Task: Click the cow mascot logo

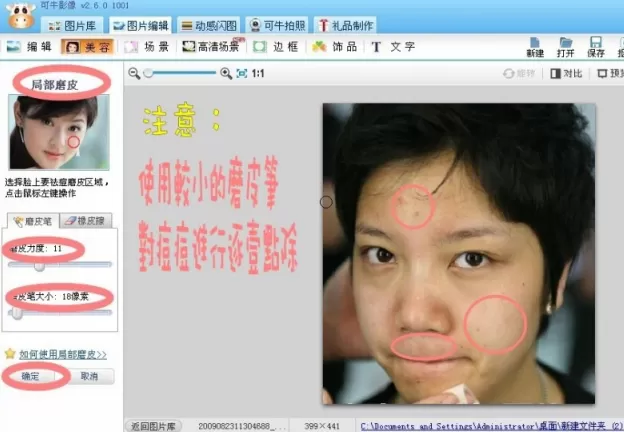Action: coord(21,16)
